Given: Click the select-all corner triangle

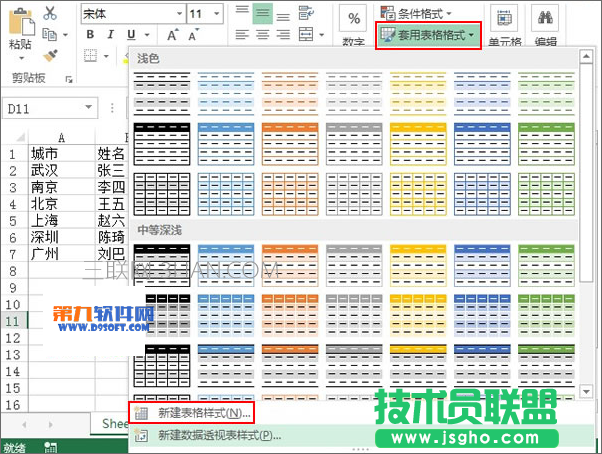Looking at the screenshot, I should pyautogui.click(x=20, y=137).
